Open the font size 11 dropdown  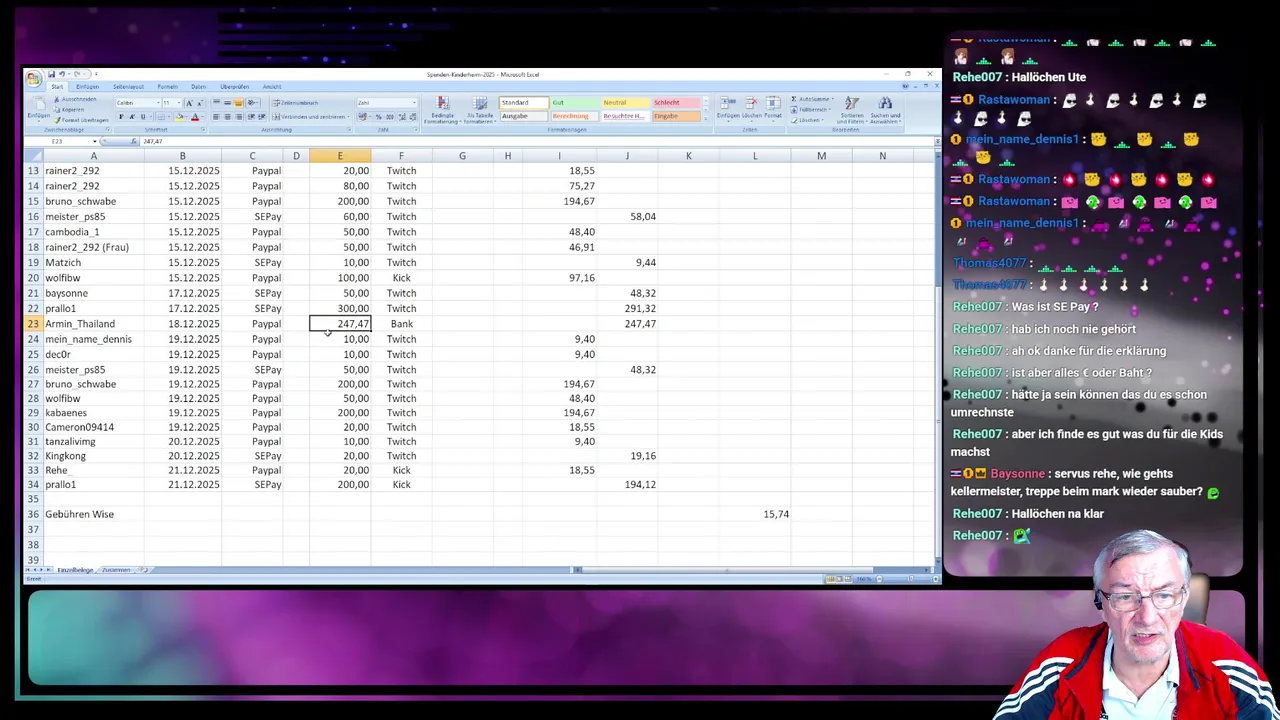[x=179, y=103]
